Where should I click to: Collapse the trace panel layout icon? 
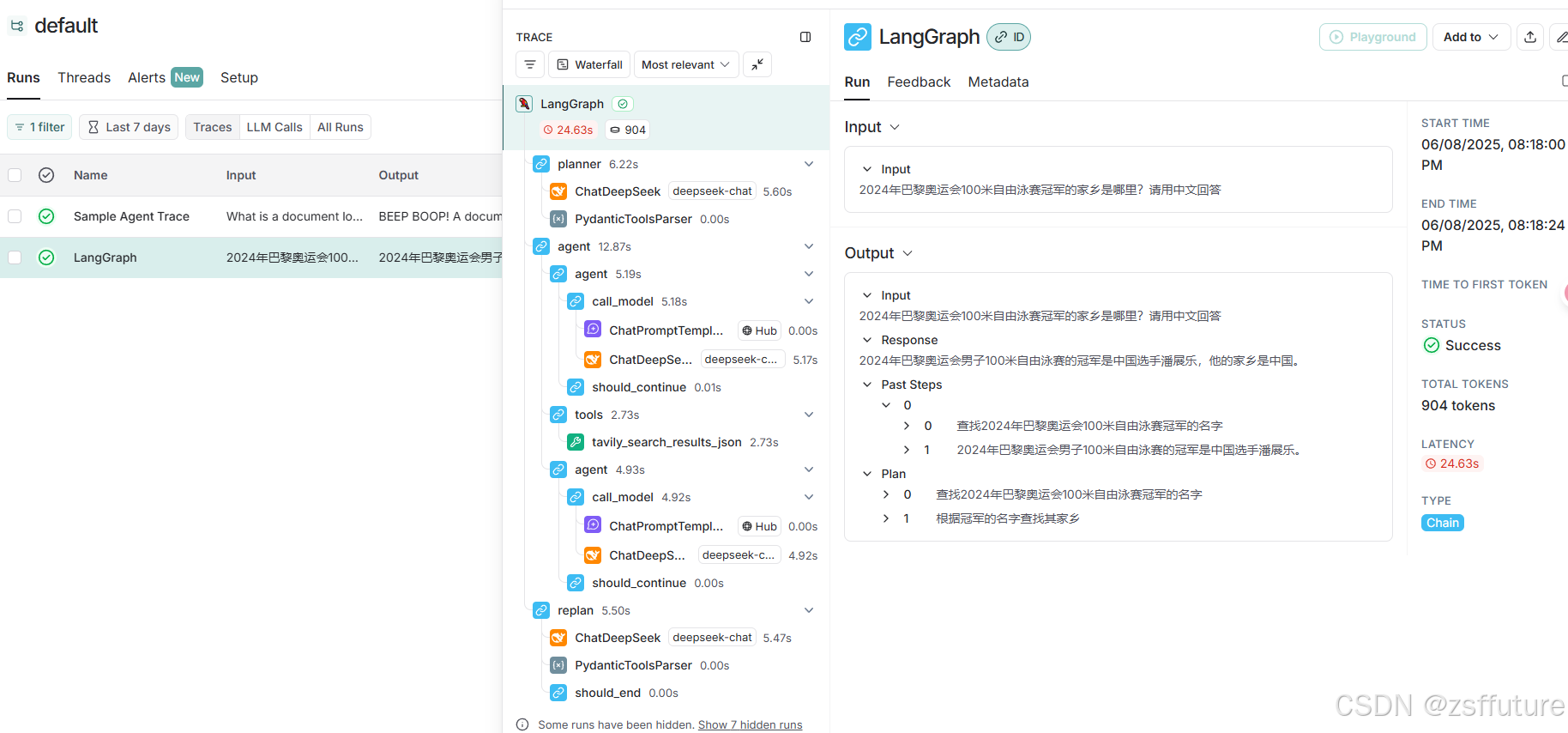[805, 37]
